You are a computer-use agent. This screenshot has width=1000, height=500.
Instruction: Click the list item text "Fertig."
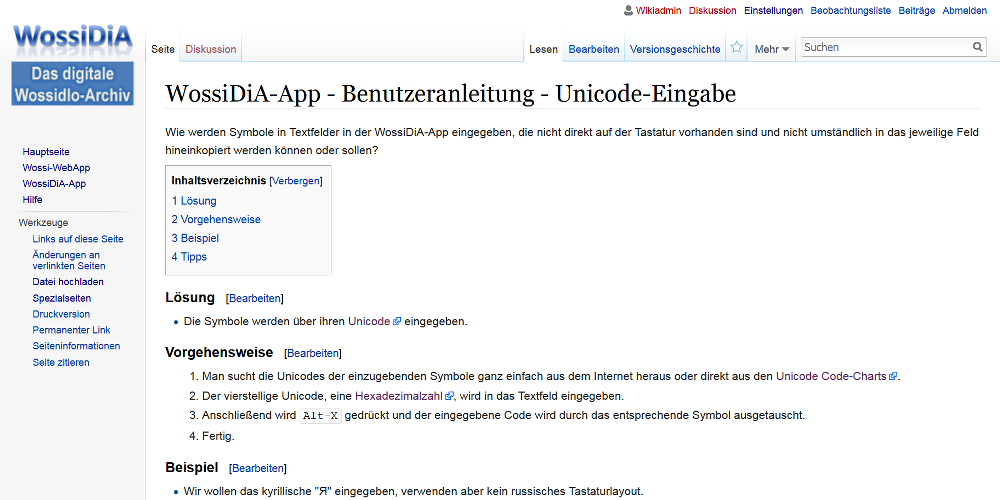(x=219, y=436)
